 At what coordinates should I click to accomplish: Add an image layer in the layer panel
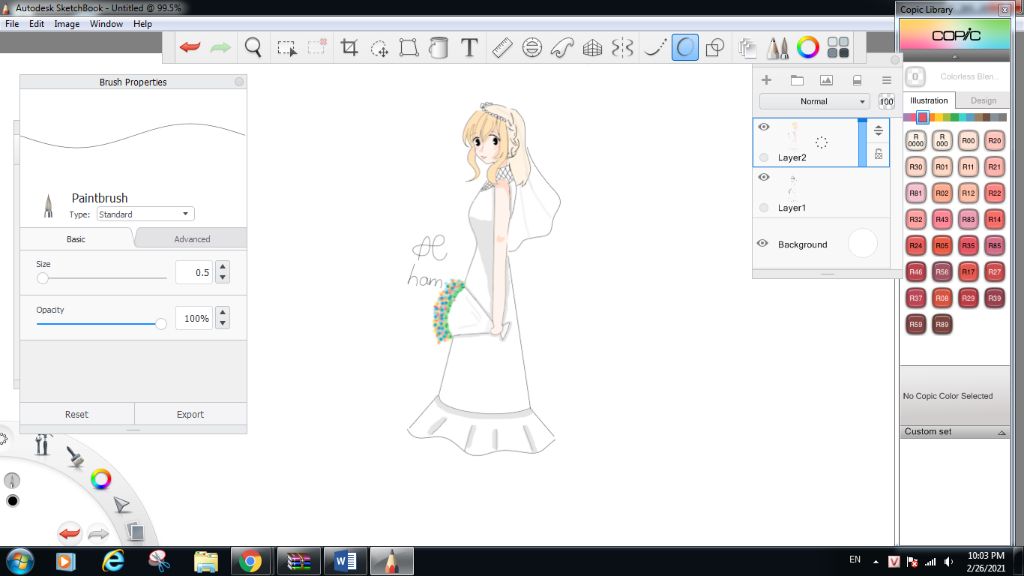826,80
